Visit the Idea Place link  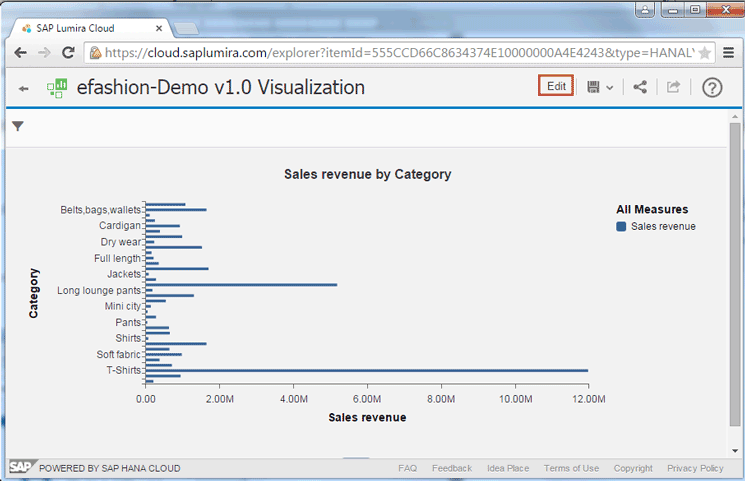click(x=508, y=468)
